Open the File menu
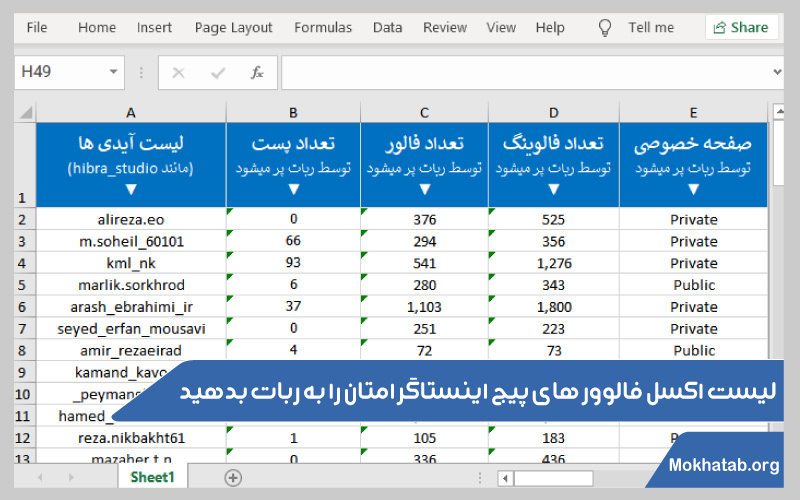Screen dimensions: 800x500 point(37,27)
